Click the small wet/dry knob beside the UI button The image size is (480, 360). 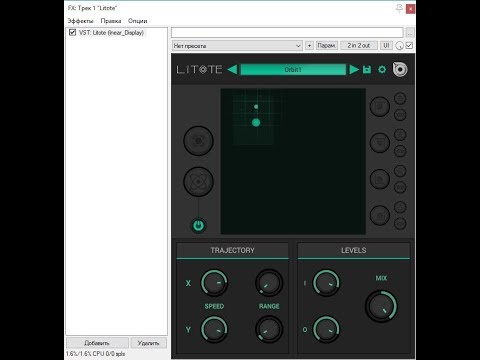pyautogui.click(x=399, y=46)
